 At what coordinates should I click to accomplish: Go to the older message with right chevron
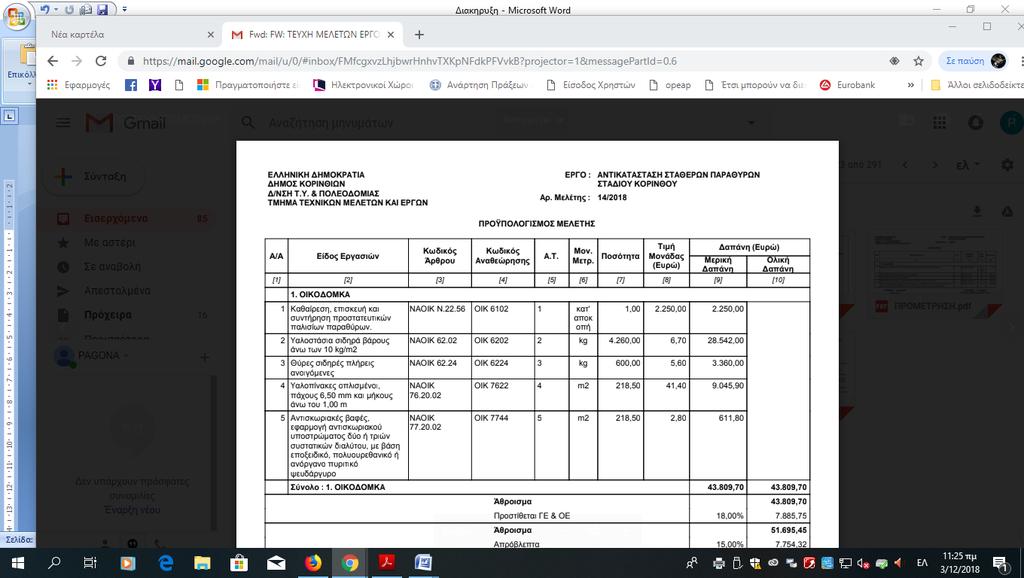tap(935, 165)
